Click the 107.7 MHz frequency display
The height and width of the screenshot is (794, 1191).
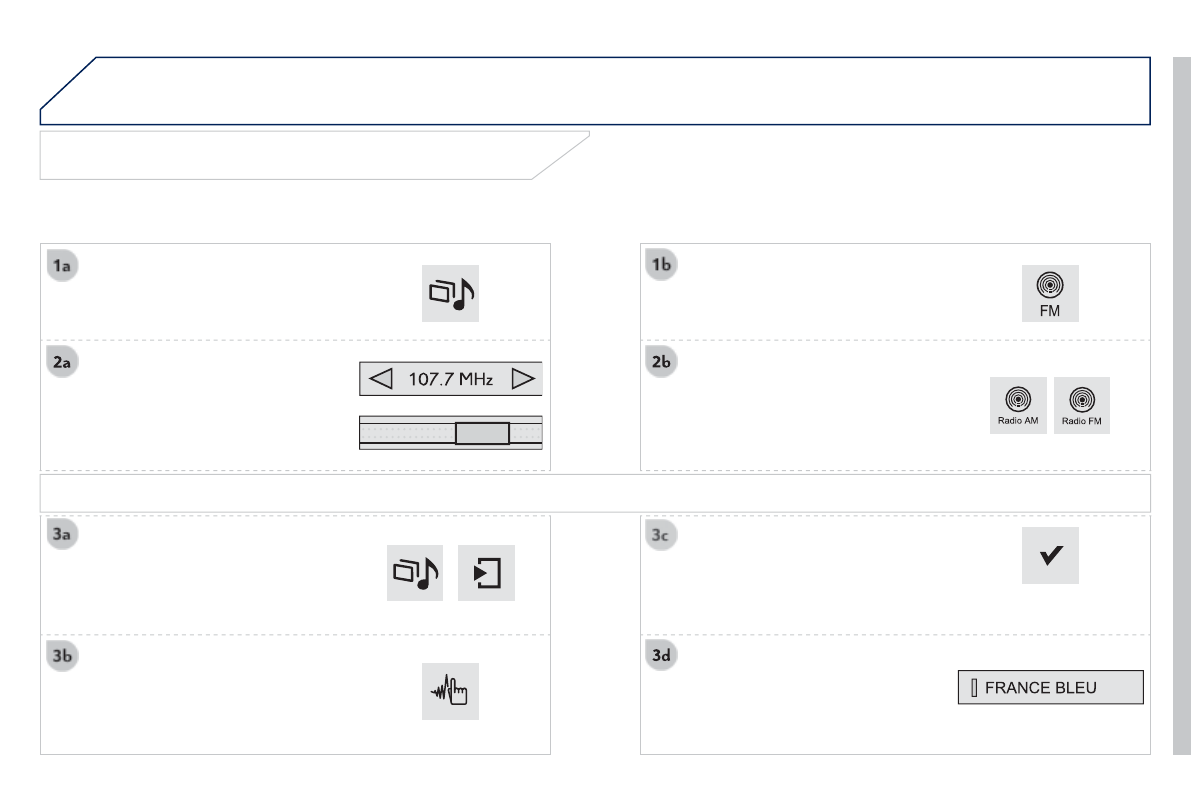click(x=451, y=380)
